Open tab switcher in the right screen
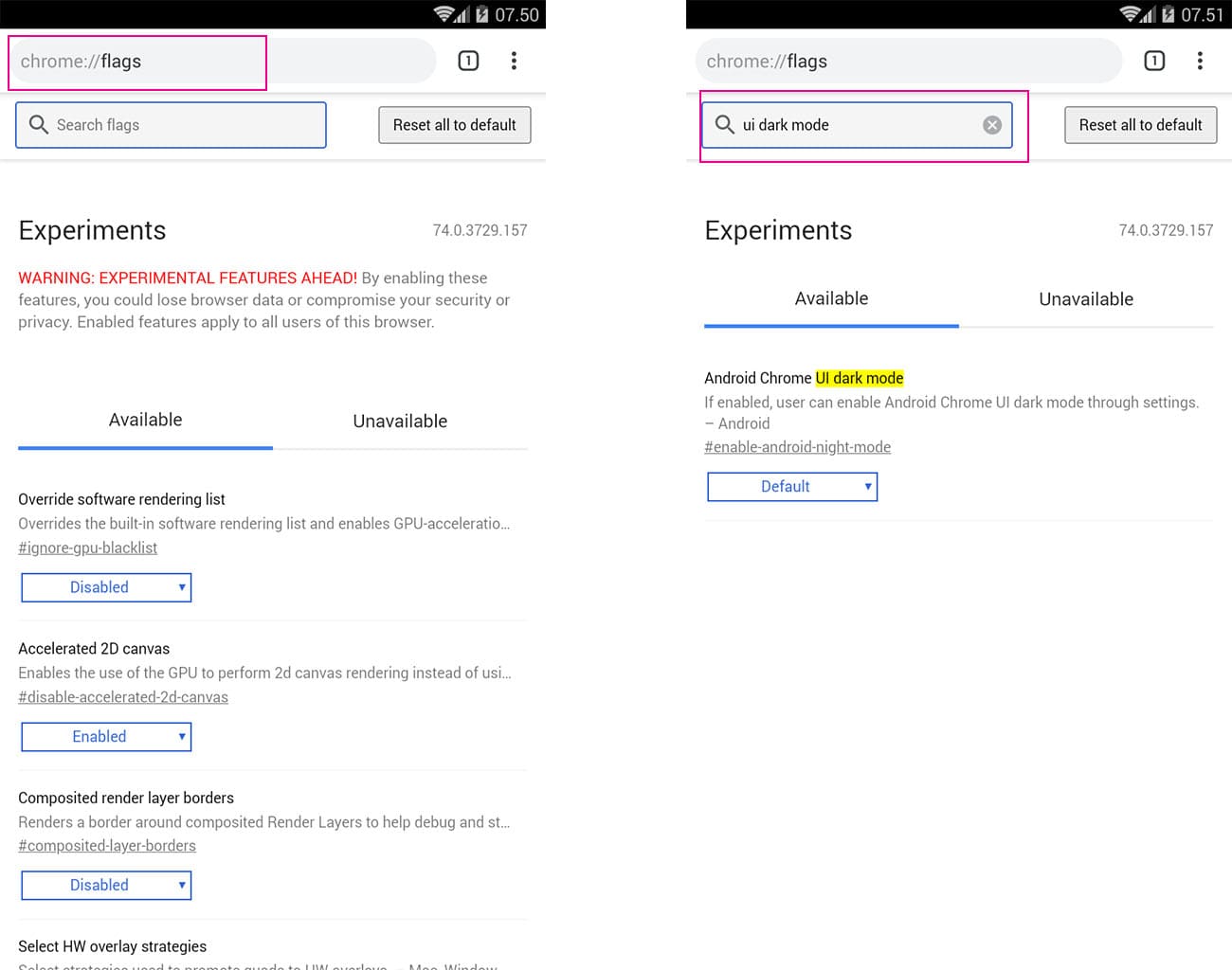The width and height of the screenshot is (1232, 970). 1154,62
